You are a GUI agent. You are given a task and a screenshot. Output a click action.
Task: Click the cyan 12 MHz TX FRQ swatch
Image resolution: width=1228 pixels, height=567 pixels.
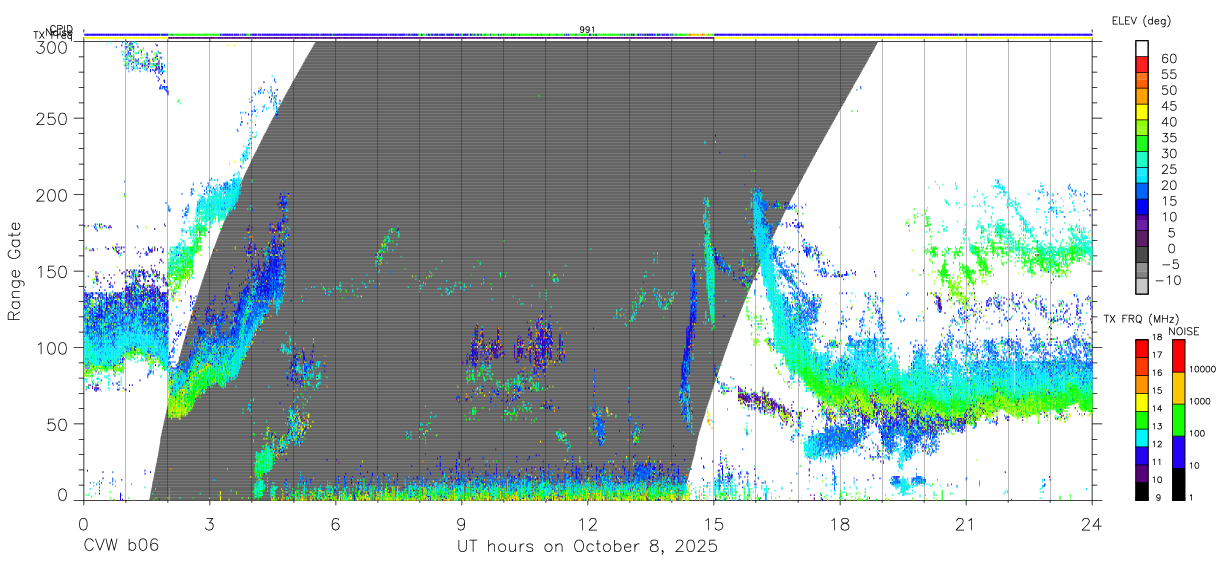point(1141,436)
